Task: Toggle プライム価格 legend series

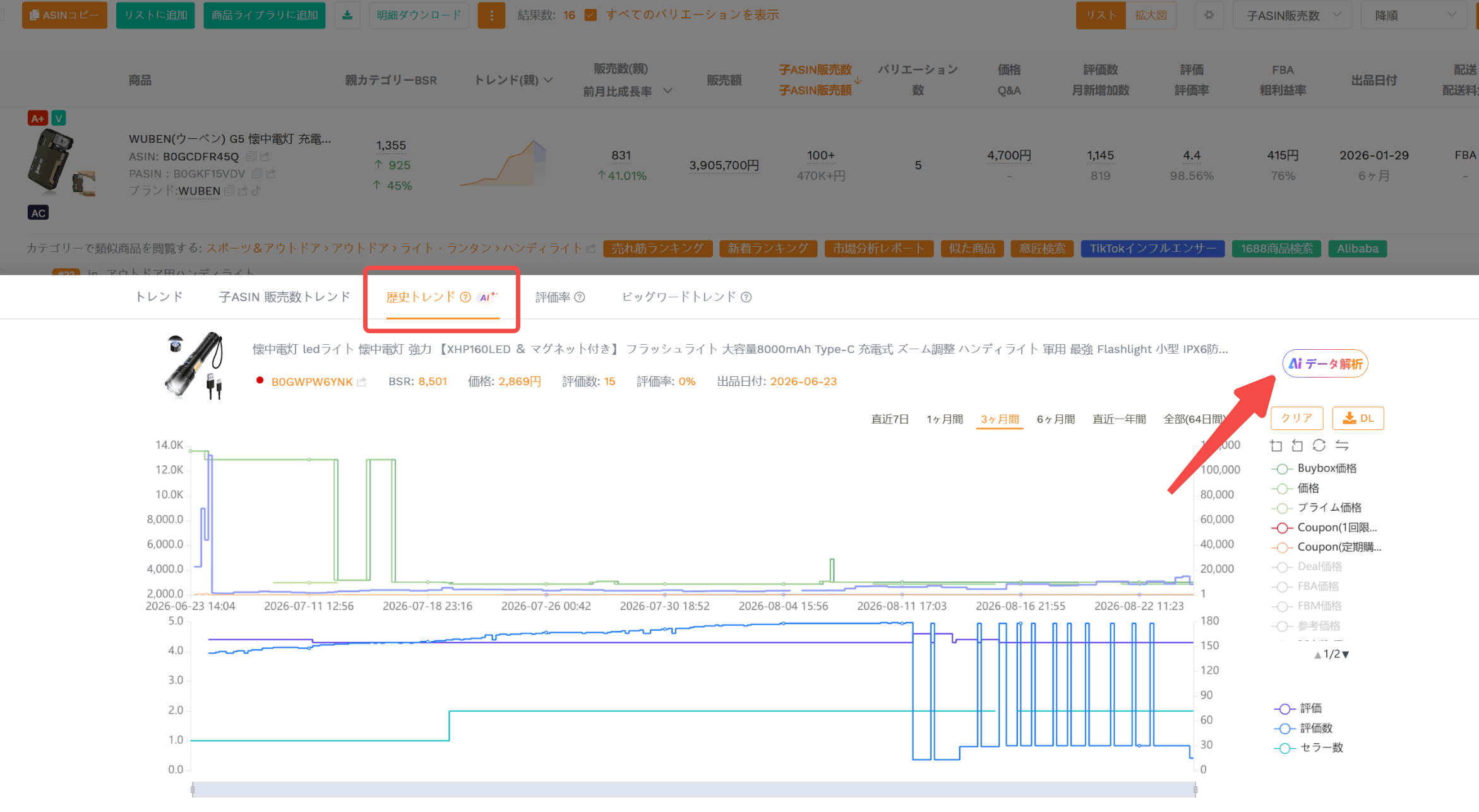Action: click(1318, 508)
